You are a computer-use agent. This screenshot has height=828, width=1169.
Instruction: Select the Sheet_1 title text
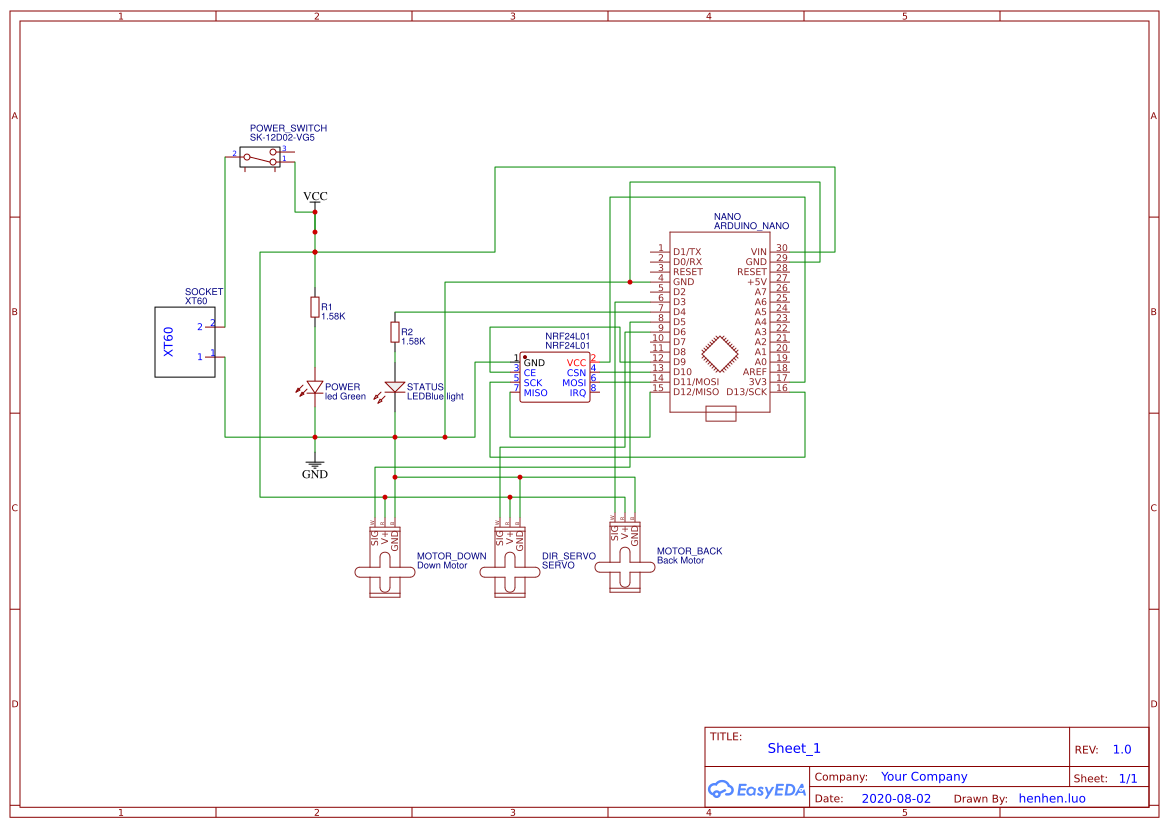coord(793,748)
